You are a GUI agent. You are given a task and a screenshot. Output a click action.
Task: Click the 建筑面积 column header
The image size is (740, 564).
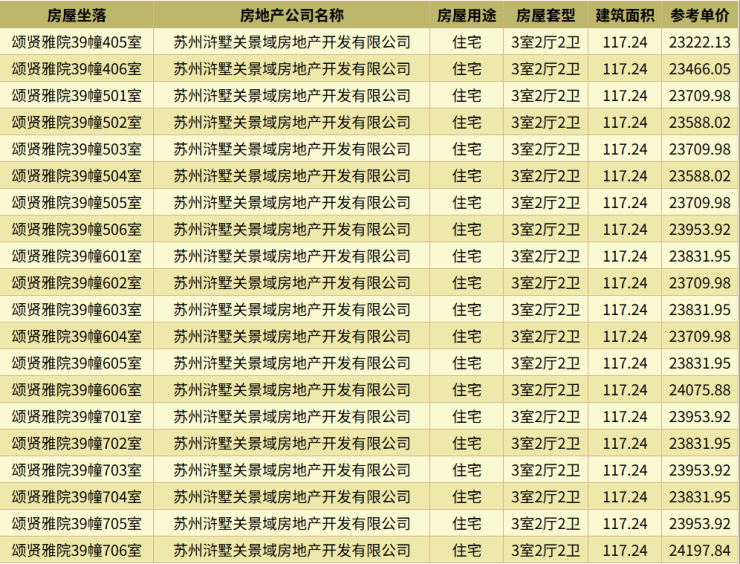(625, 16)
